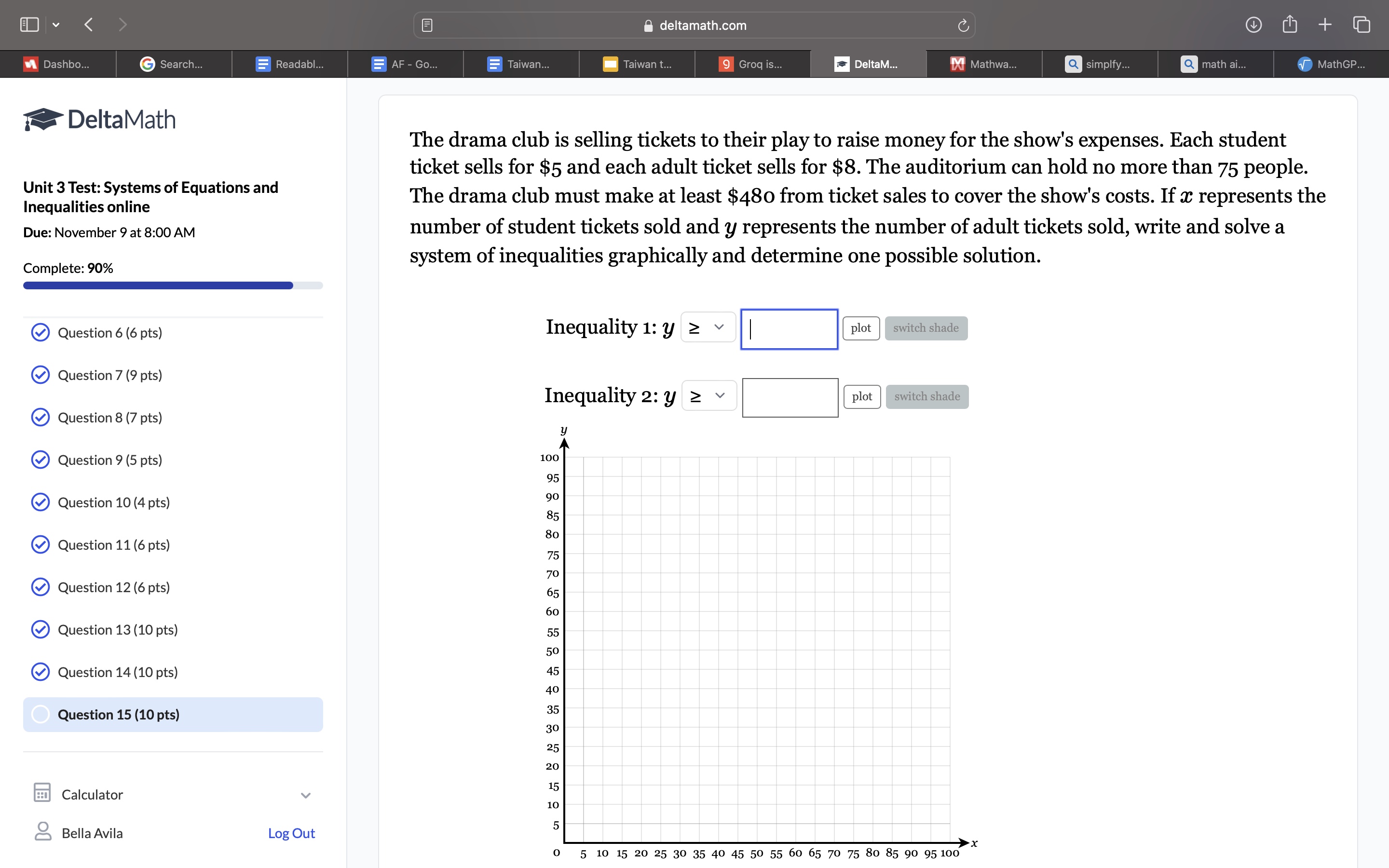Go forward with the forward arrow
1389x868 pixels.
tap(122, 25)
